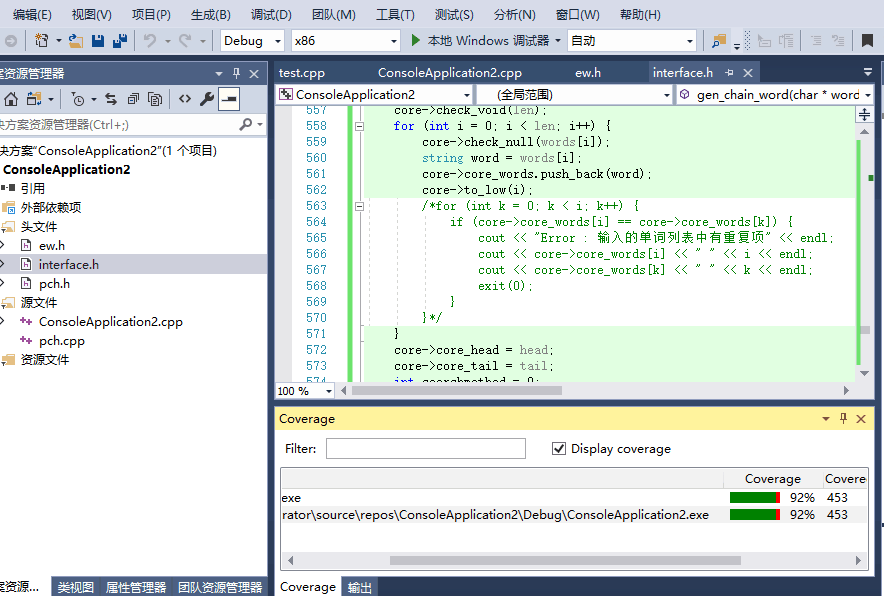Start the Local Windows Debugger
The image size is (884, 596).
point(417,41)
